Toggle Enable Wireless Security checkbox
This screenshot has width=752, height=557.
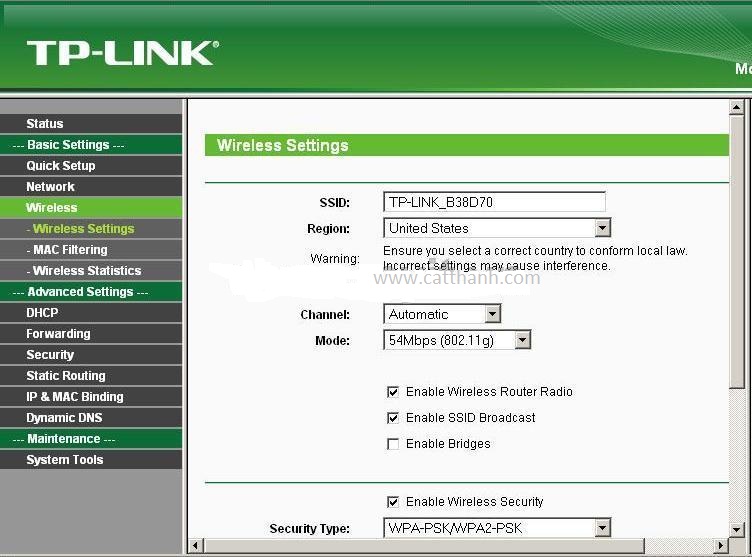[393, 502]
